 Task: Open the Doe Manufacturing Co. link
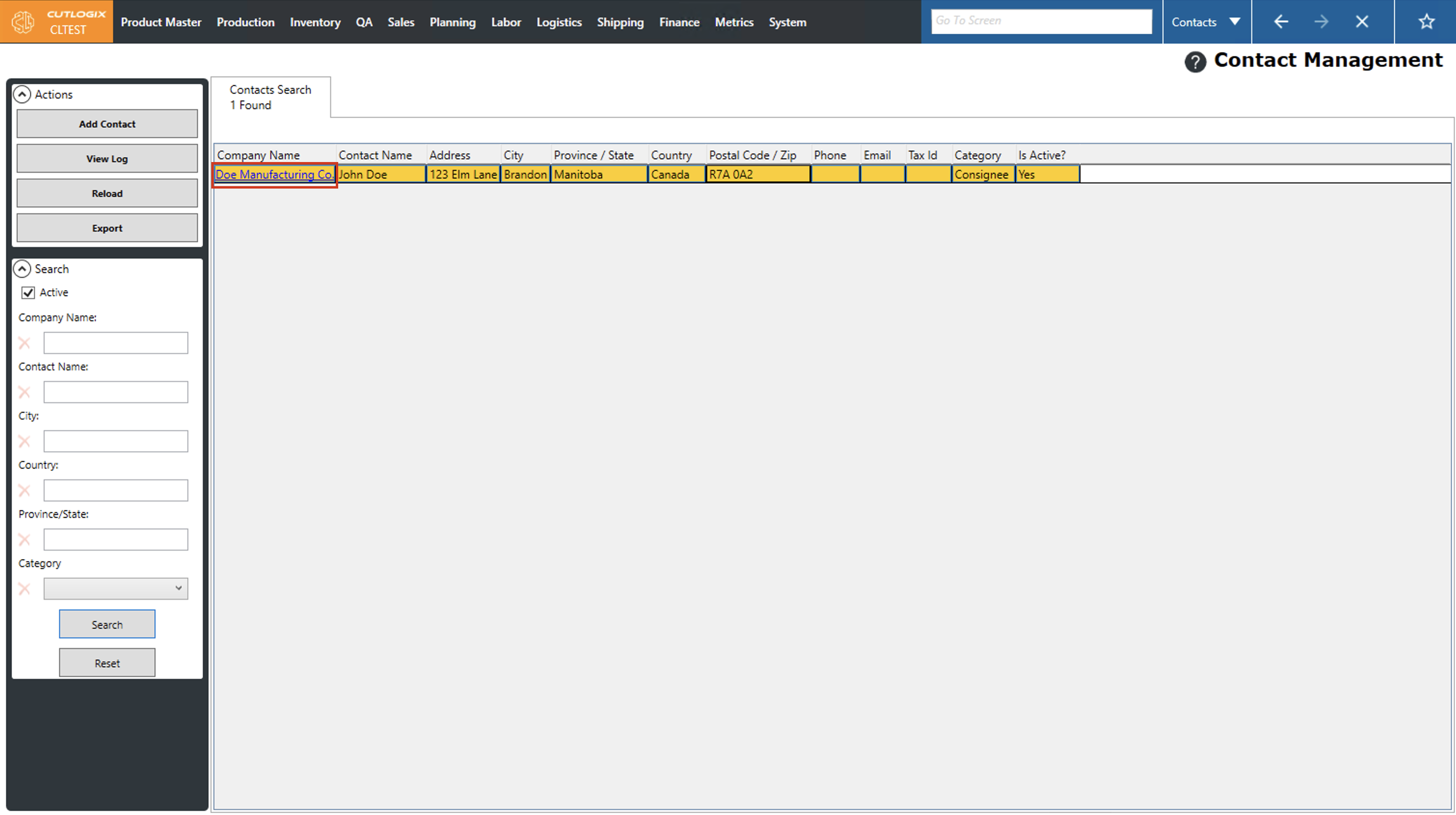point(274,175)
